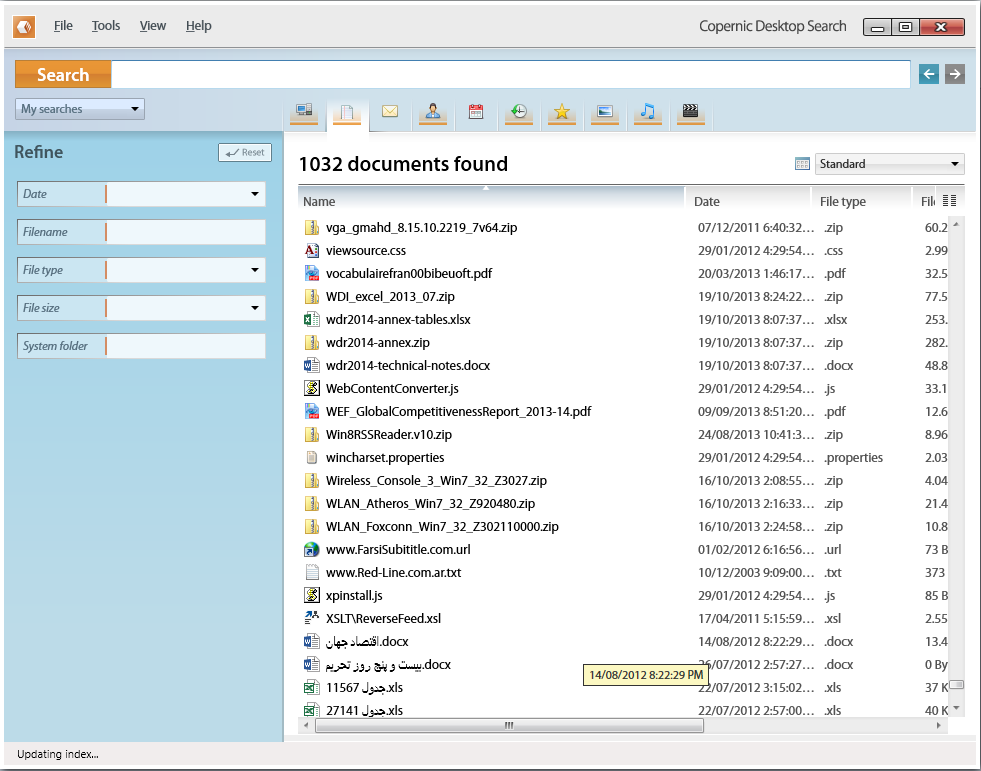The image size is (981, 771).
Task: Click the 1032 documents found heading
Action: point(404,164)
